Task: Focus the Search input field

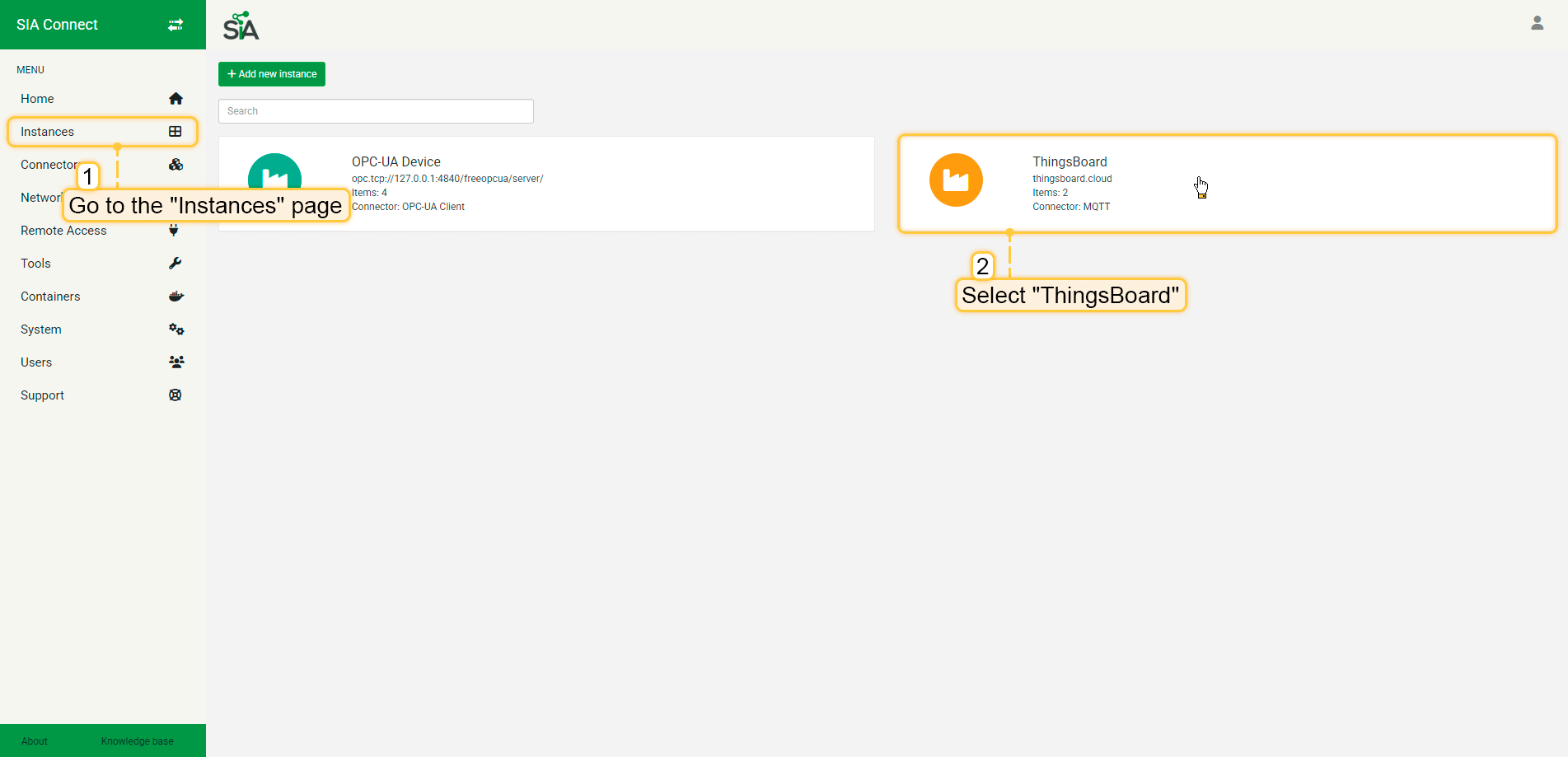Action: click(x=376, y=111)
